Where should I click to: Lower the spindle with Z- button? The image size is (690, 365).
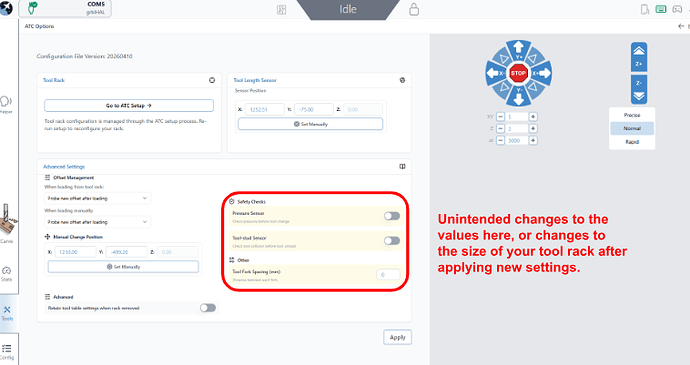tap(639, 89)
